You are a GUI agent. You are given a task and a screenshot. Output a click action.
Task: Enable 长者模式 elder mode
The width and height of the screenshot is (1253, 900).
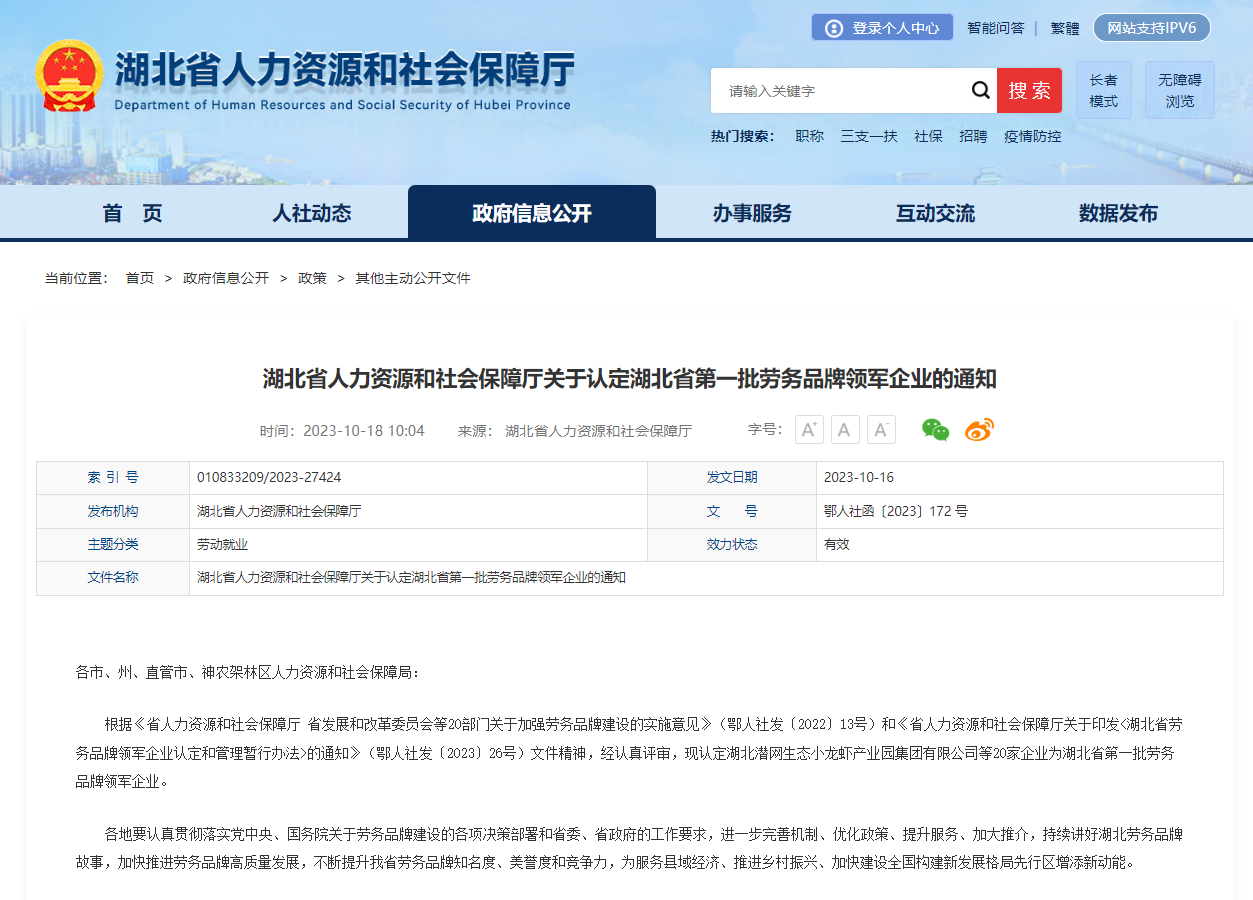click(1103, 90)
